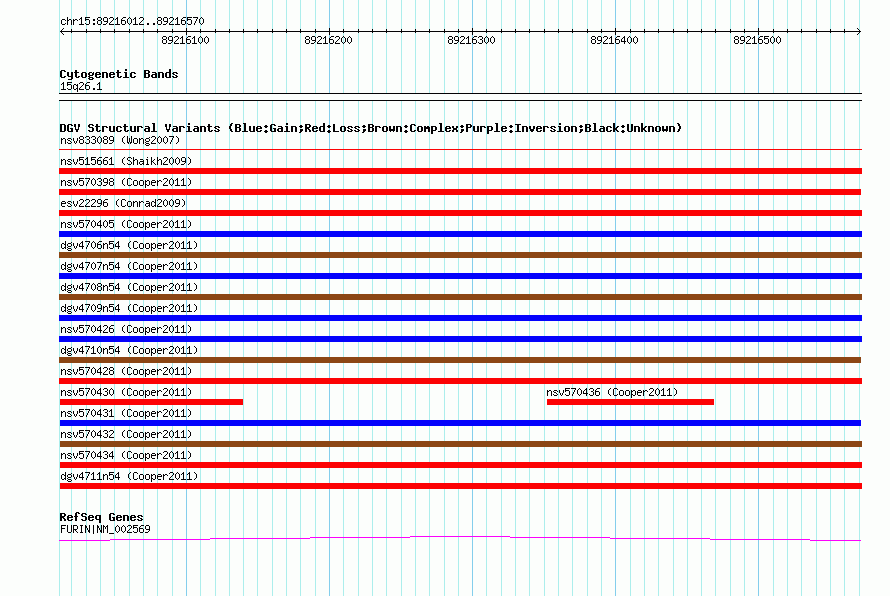Image resolution: width=890 pixels, height=596 pixels.
Task: Click the 89216200 ruler position label
Action: click(329, 40)
